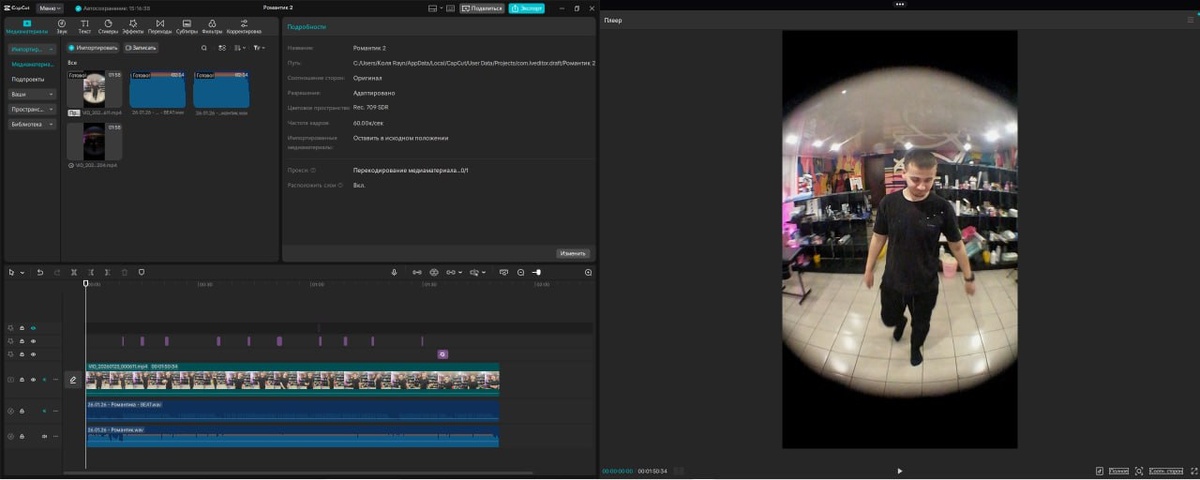Image resolution: width=1200 pixels, height=480 pixels.
Task: Toggle visibility of the main video track
Action: click(33, 380)
